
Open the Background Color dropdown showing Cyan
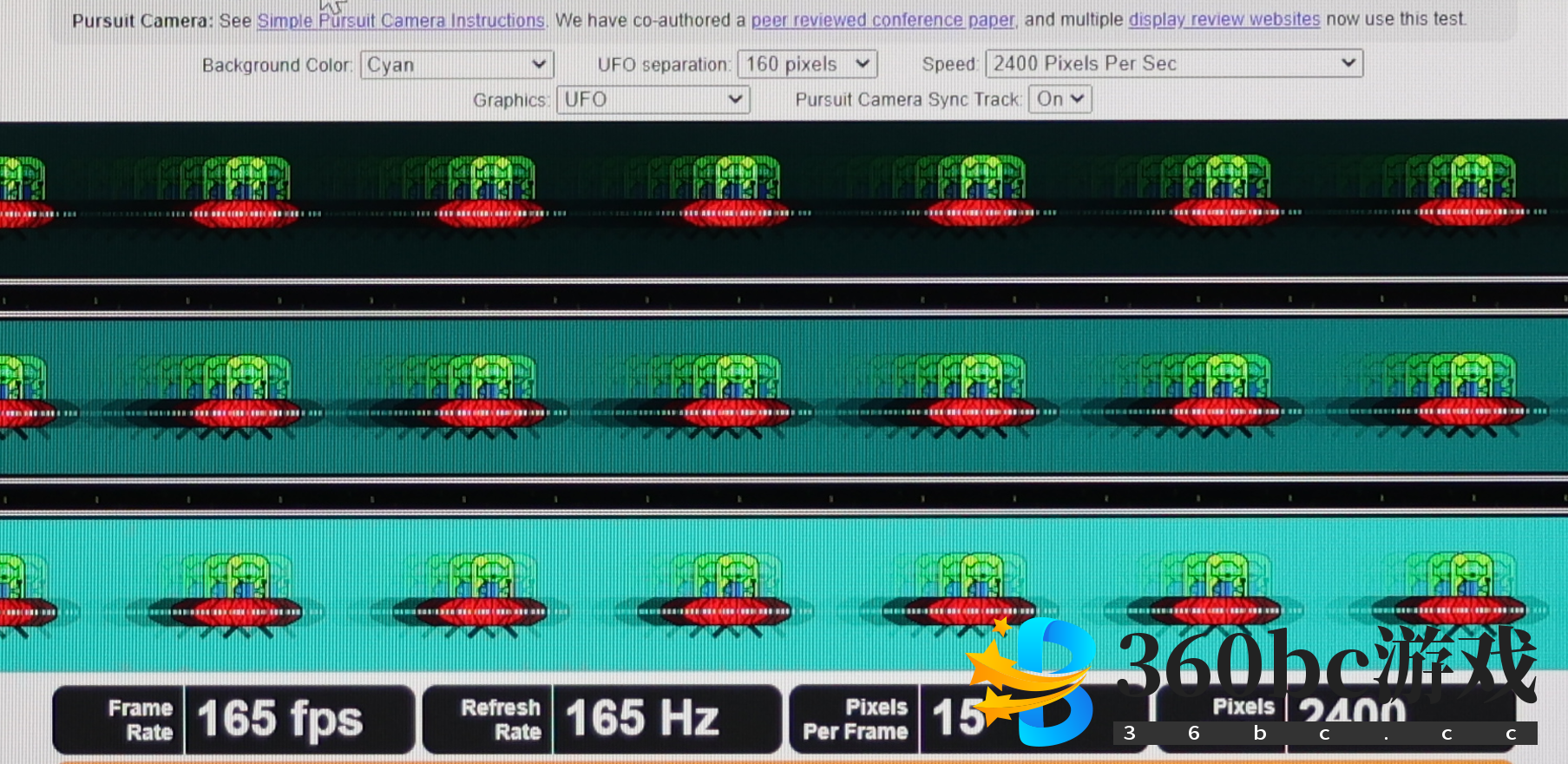[456, 65]
